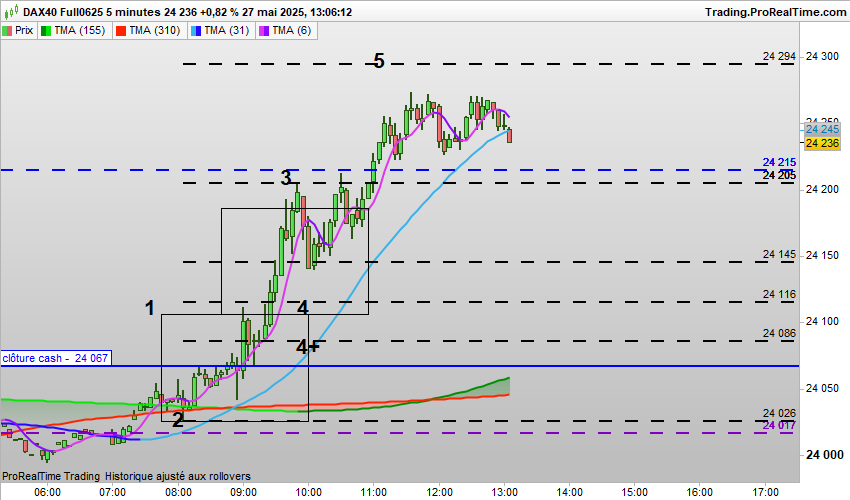
Task: Click the 17:00 time axis label
Action: (765, 492)
